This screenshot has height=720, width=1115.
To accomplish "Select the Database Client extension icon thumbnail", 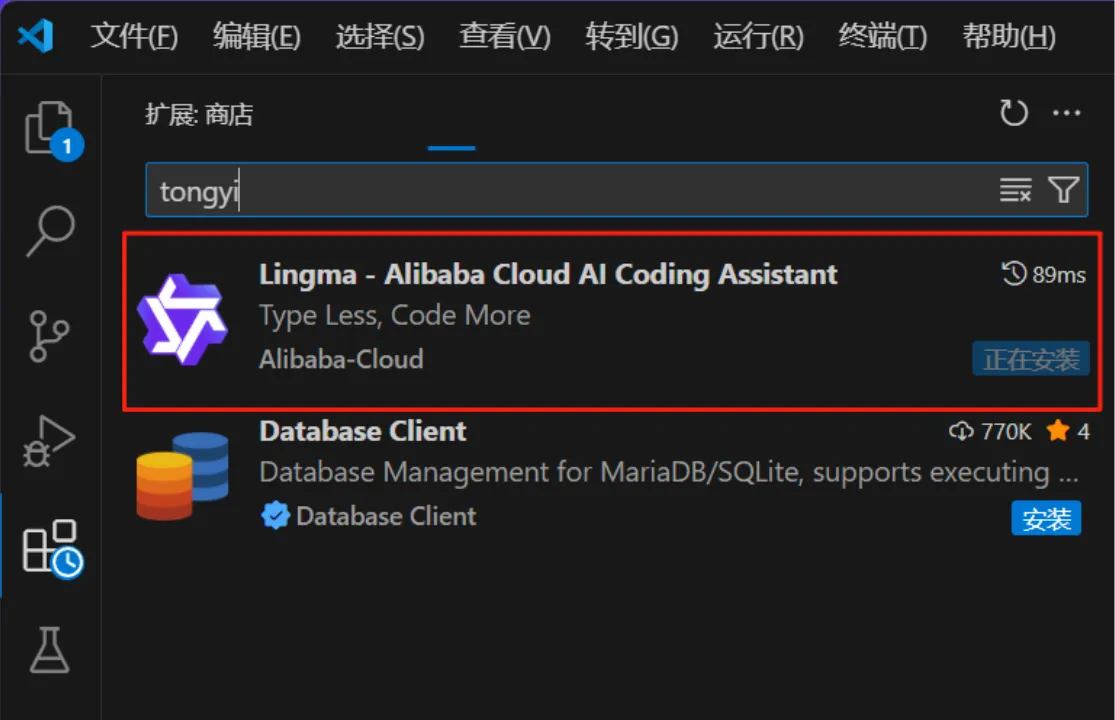I will [183, 475].
